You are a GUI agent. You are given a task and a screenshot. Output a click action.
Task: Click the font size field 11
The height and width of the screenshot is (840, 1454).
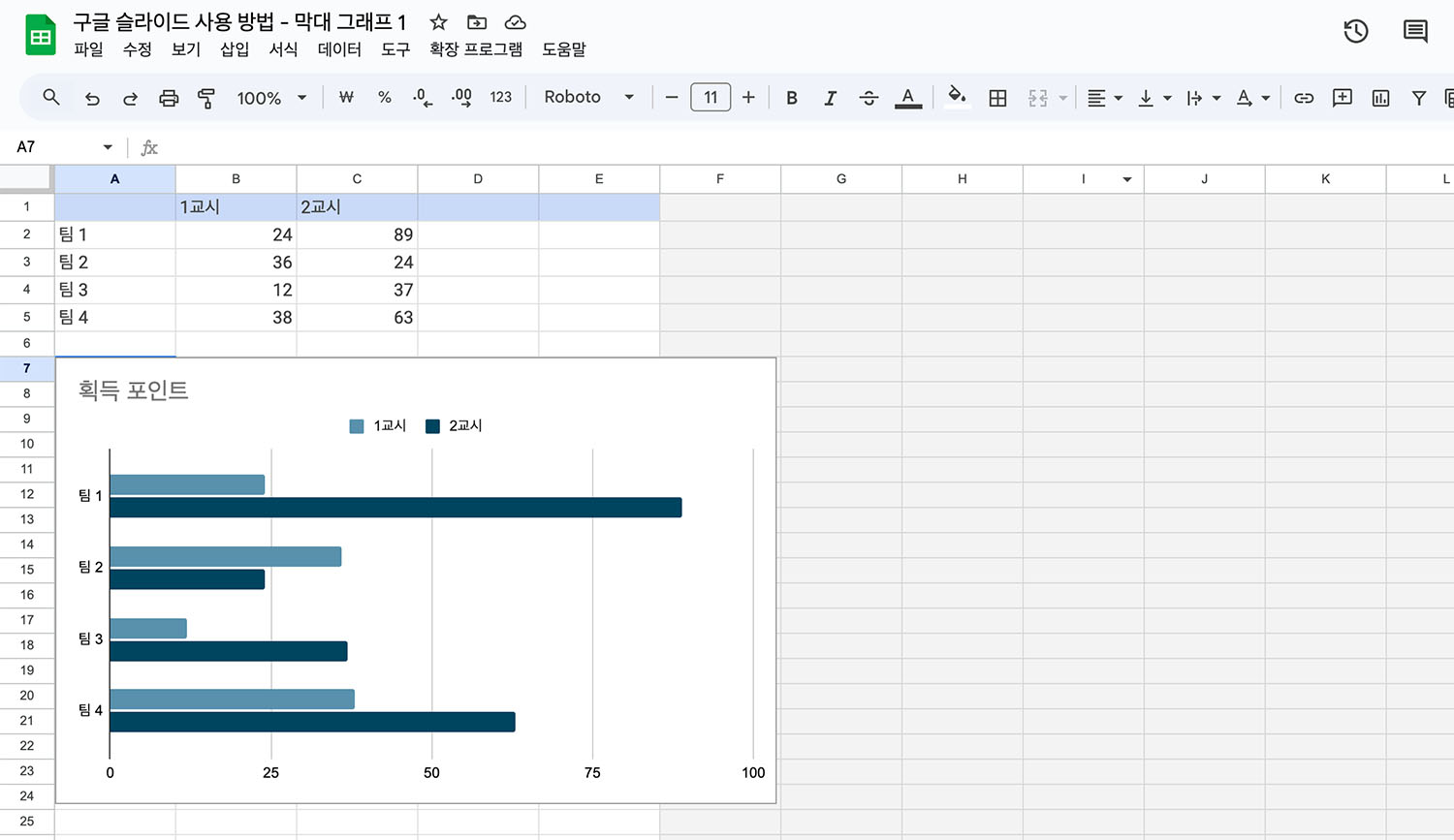pyautogui.click(x=711, y=97)
